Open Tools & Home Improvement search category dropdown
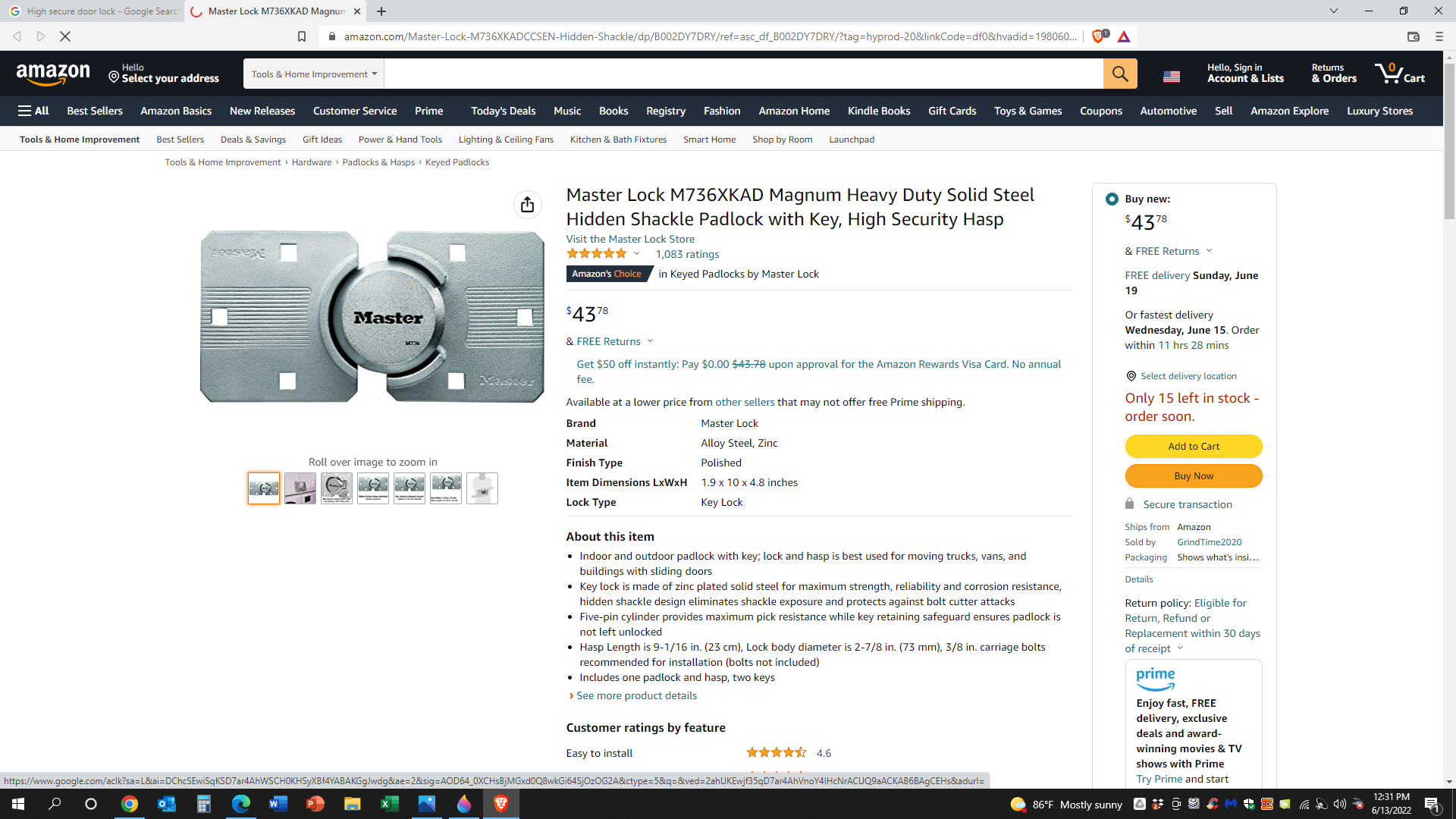This screenshot has width=1456, height=819. (314, 74)
